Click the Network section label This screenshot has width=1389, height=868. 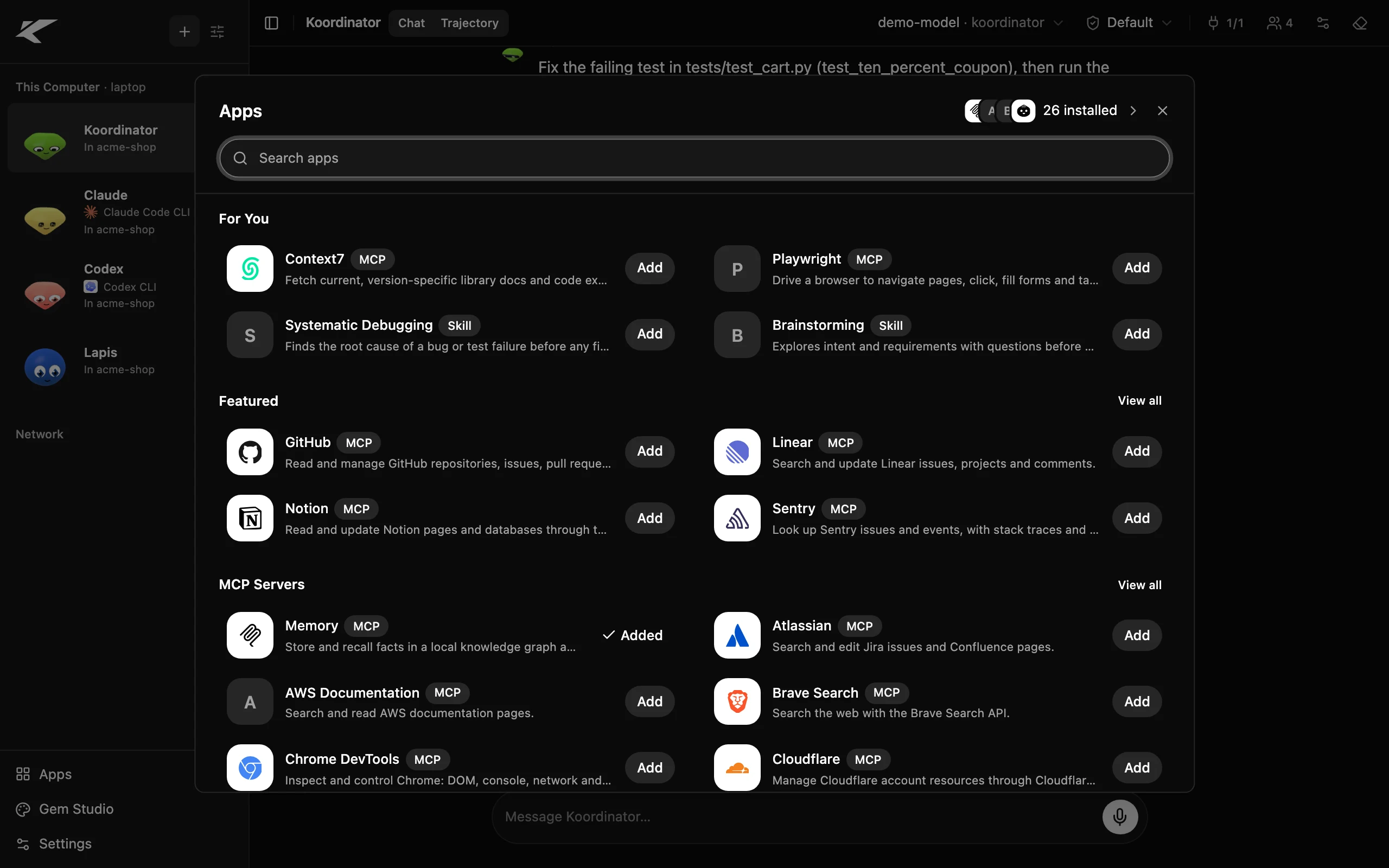(40, 434)
